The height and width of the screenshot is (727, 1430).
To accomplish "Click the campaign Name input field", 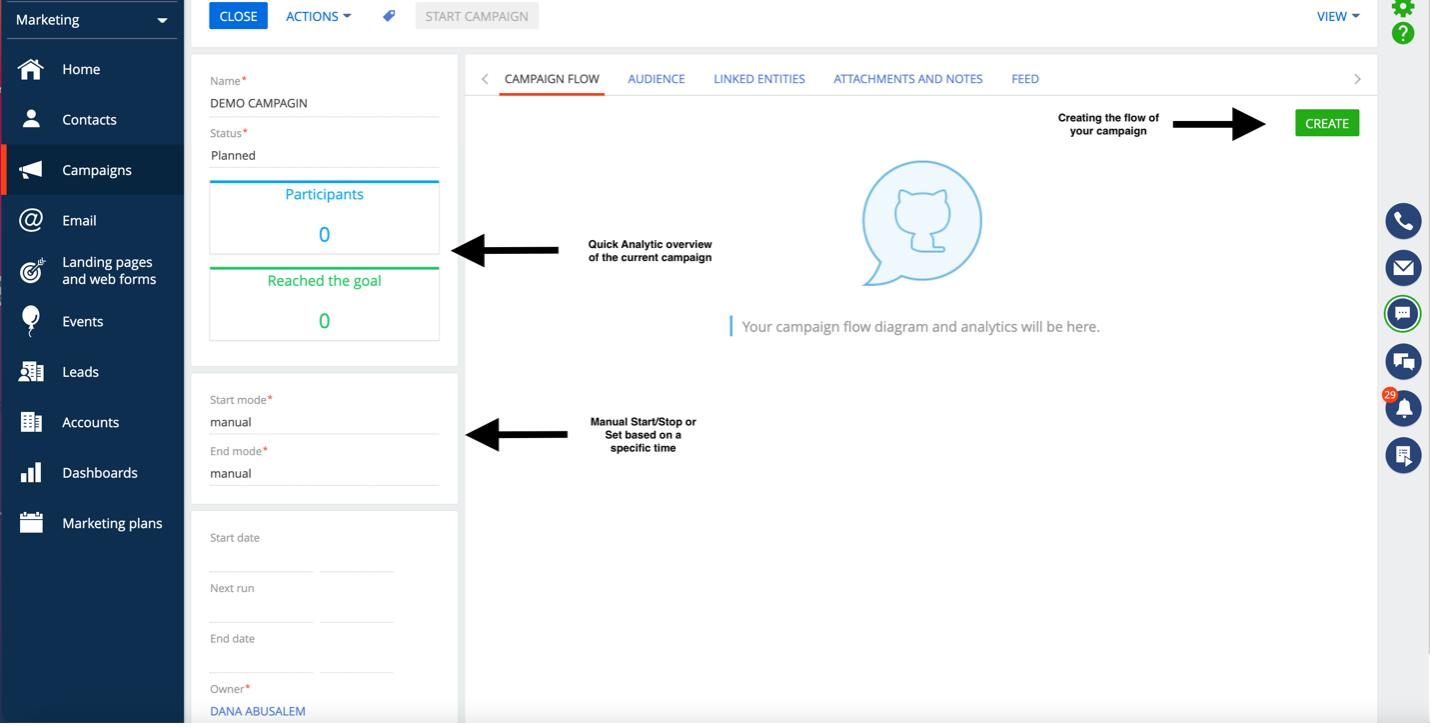I will (x=324, y=103).
